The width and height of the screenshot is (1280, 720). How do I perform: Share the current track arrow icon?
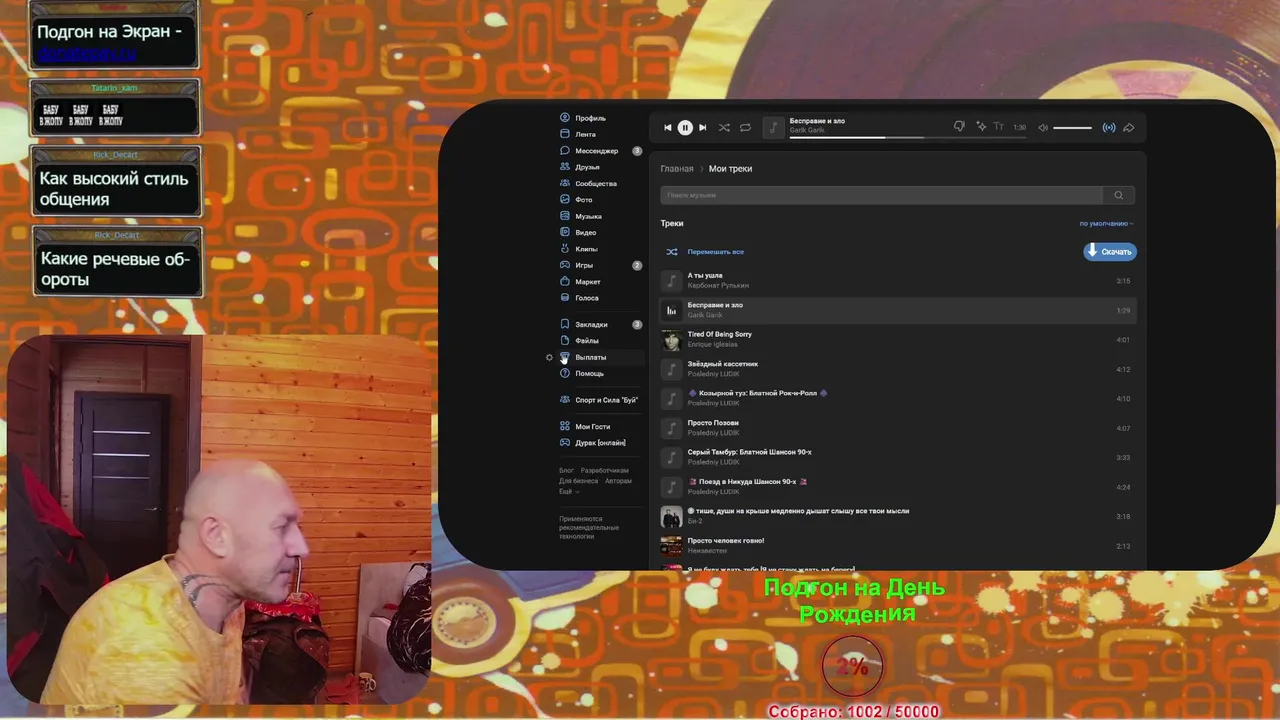1129,127
